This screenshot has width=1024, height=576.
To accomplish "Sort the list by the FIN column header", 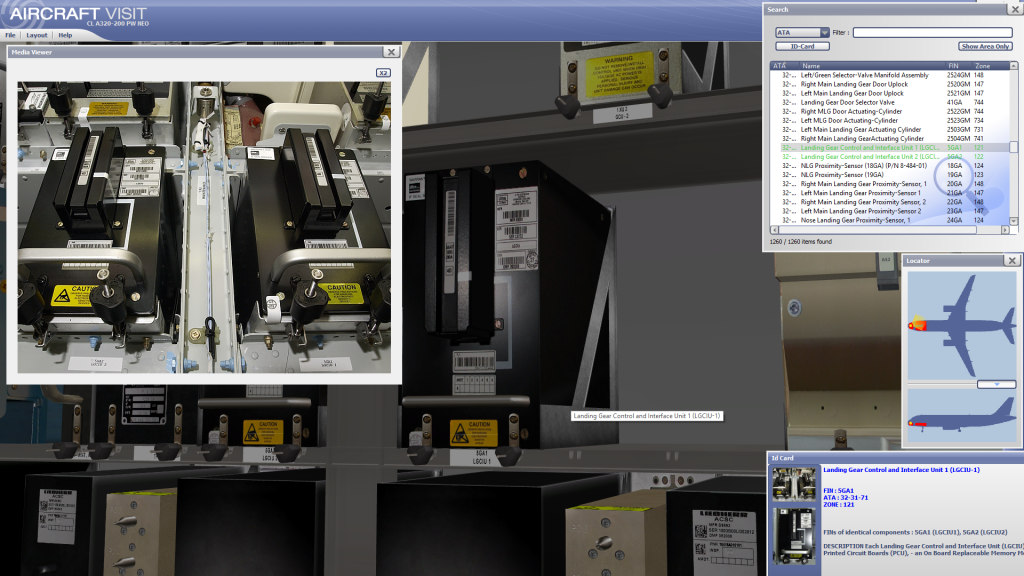I will [x=953, y=65].
